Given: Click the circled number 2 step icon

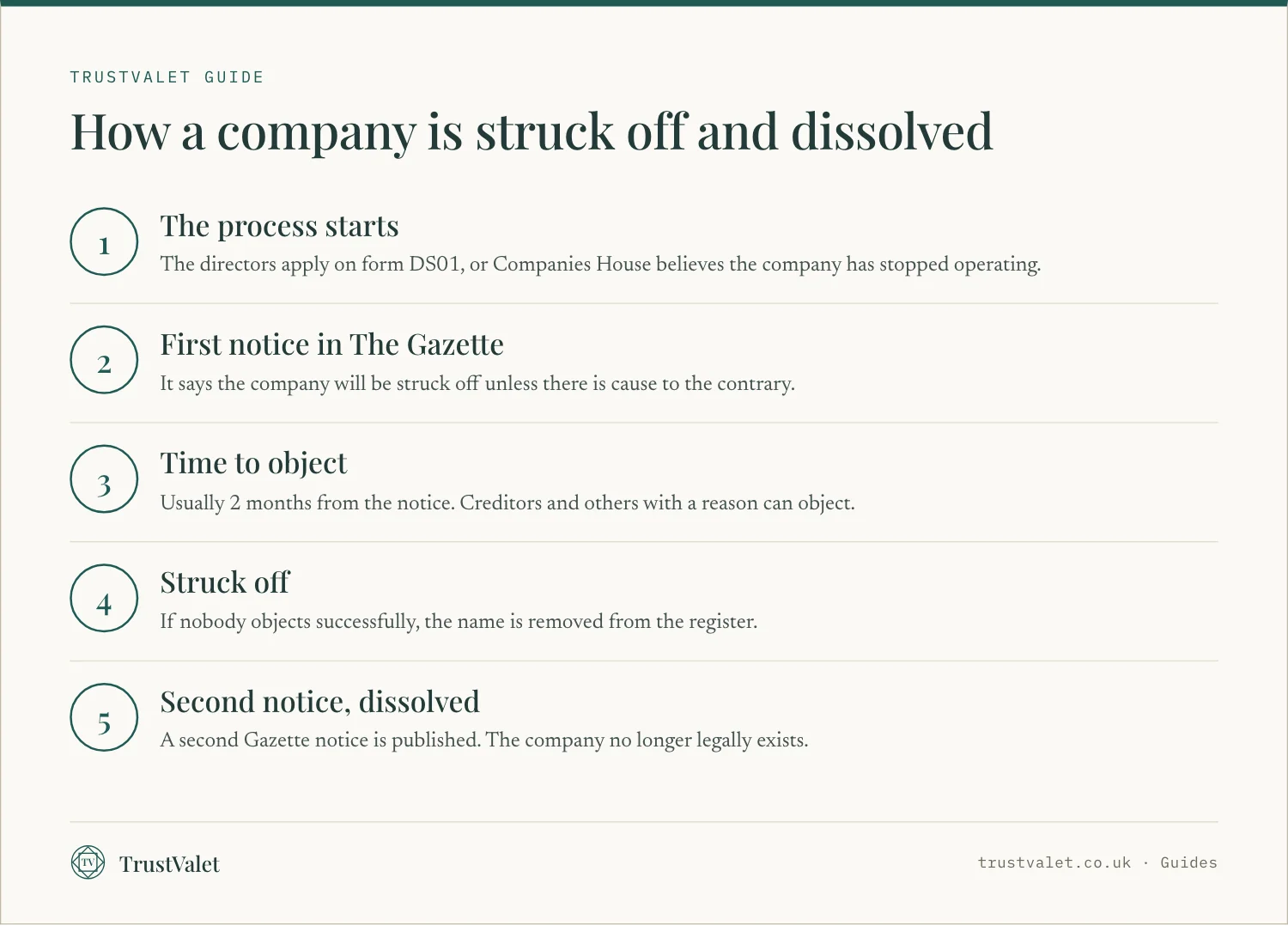Looking at the screenshot, I should tap(104, 360).
